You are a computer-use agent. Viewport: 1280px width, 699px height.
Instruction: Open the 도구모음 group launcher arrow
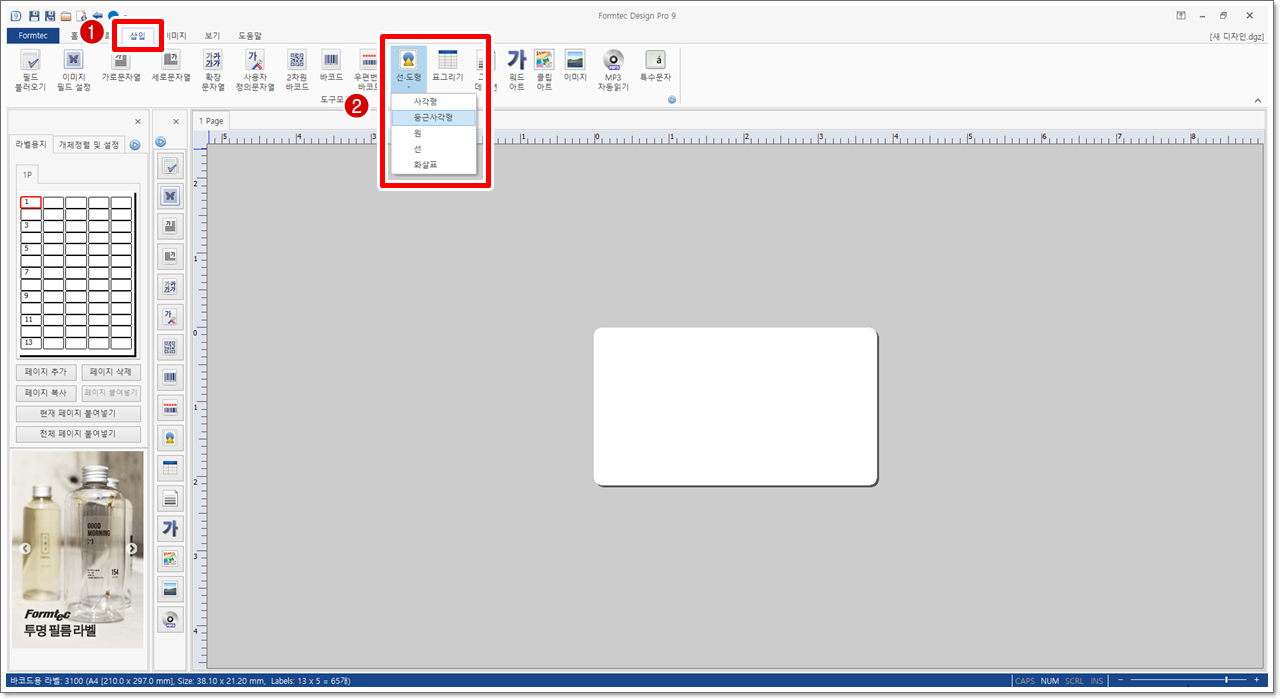pyautogui.click(x=672, y=100)
